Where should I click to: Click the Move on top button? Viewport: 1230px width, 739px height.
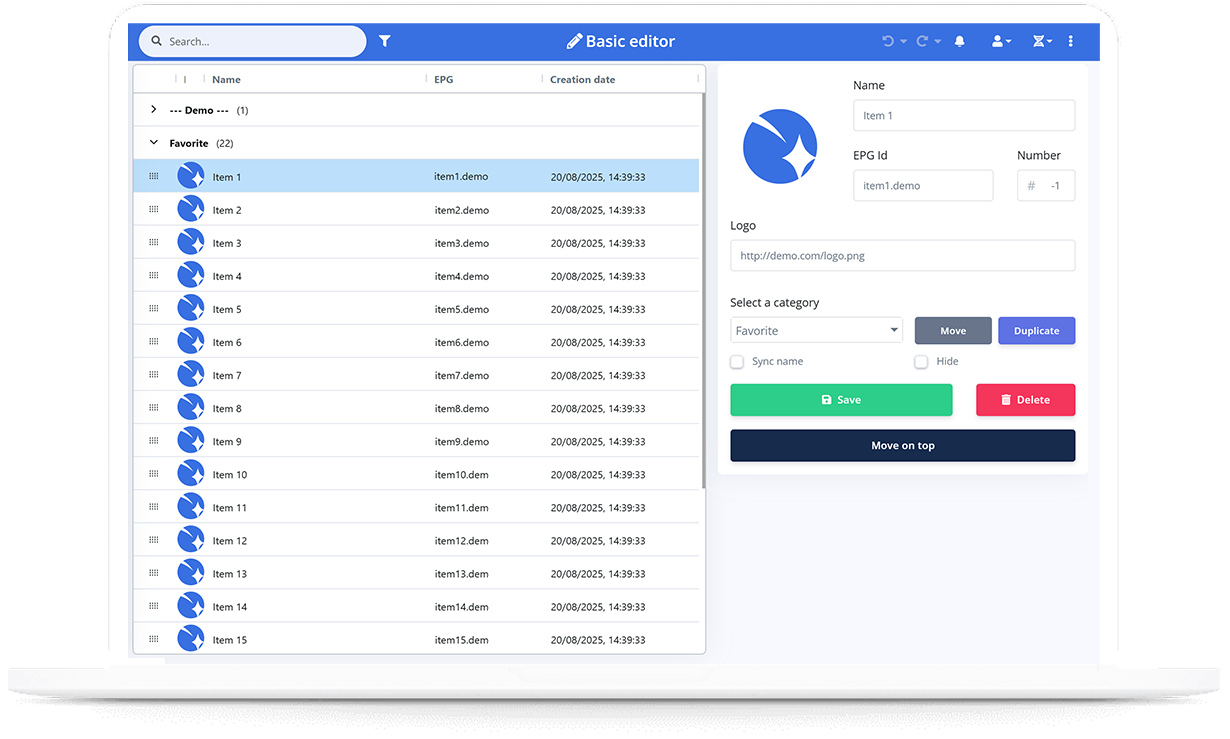point(902,445)
